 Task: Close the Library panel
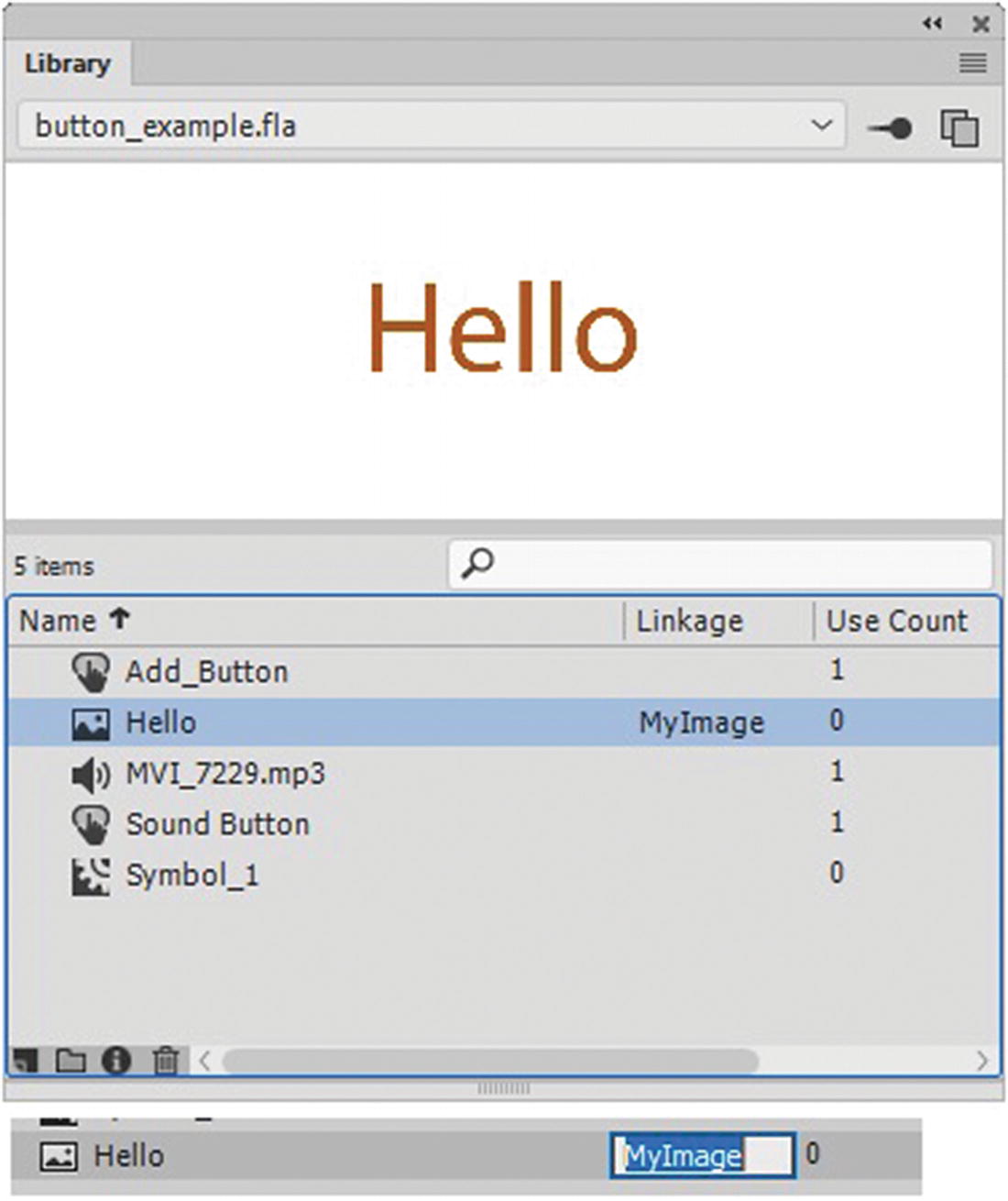point(981,24)
